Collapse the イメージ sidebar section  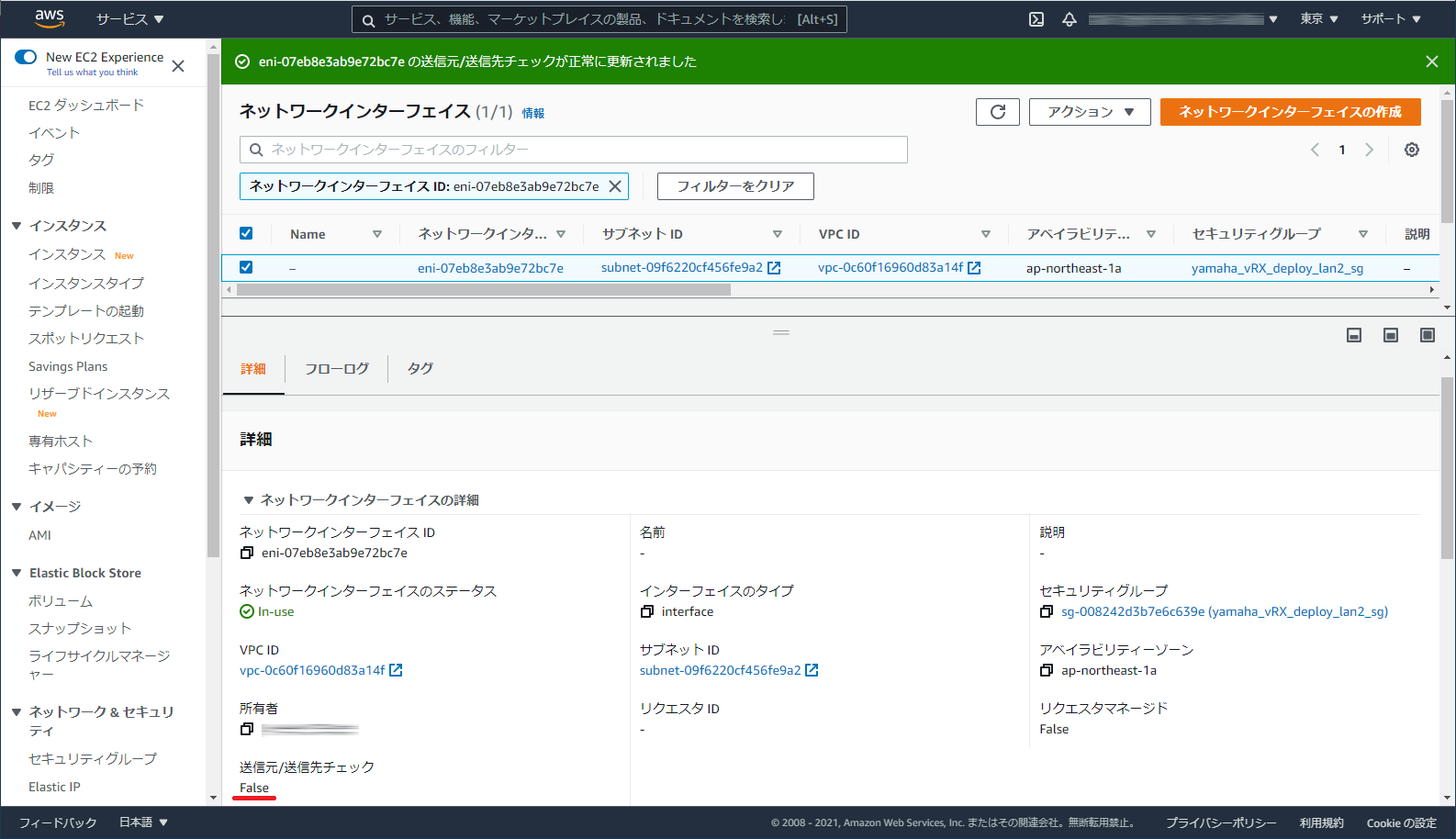coord(17,507)
